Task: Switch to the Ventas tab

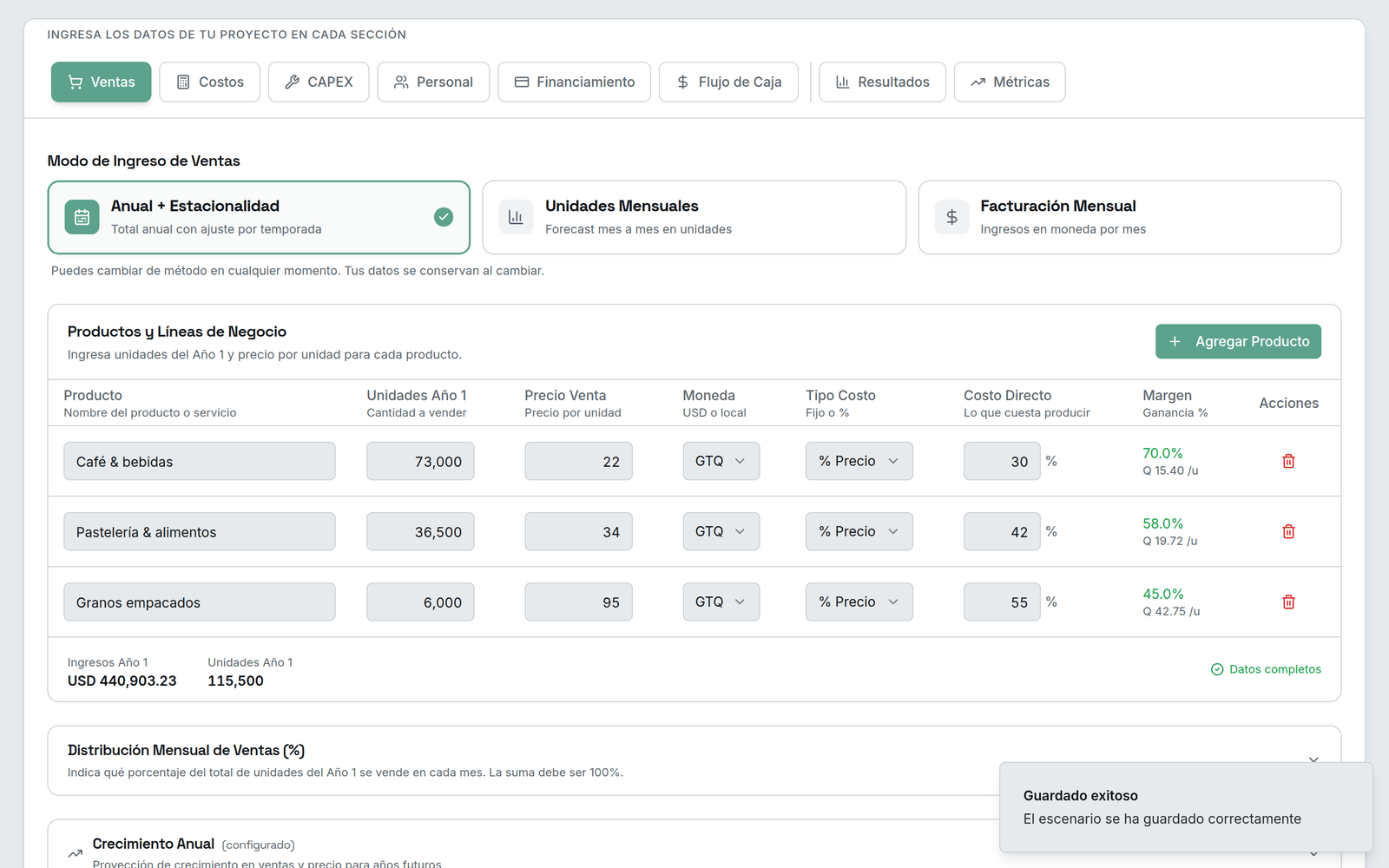Action: pyautogui.click(x=101, y=82)
